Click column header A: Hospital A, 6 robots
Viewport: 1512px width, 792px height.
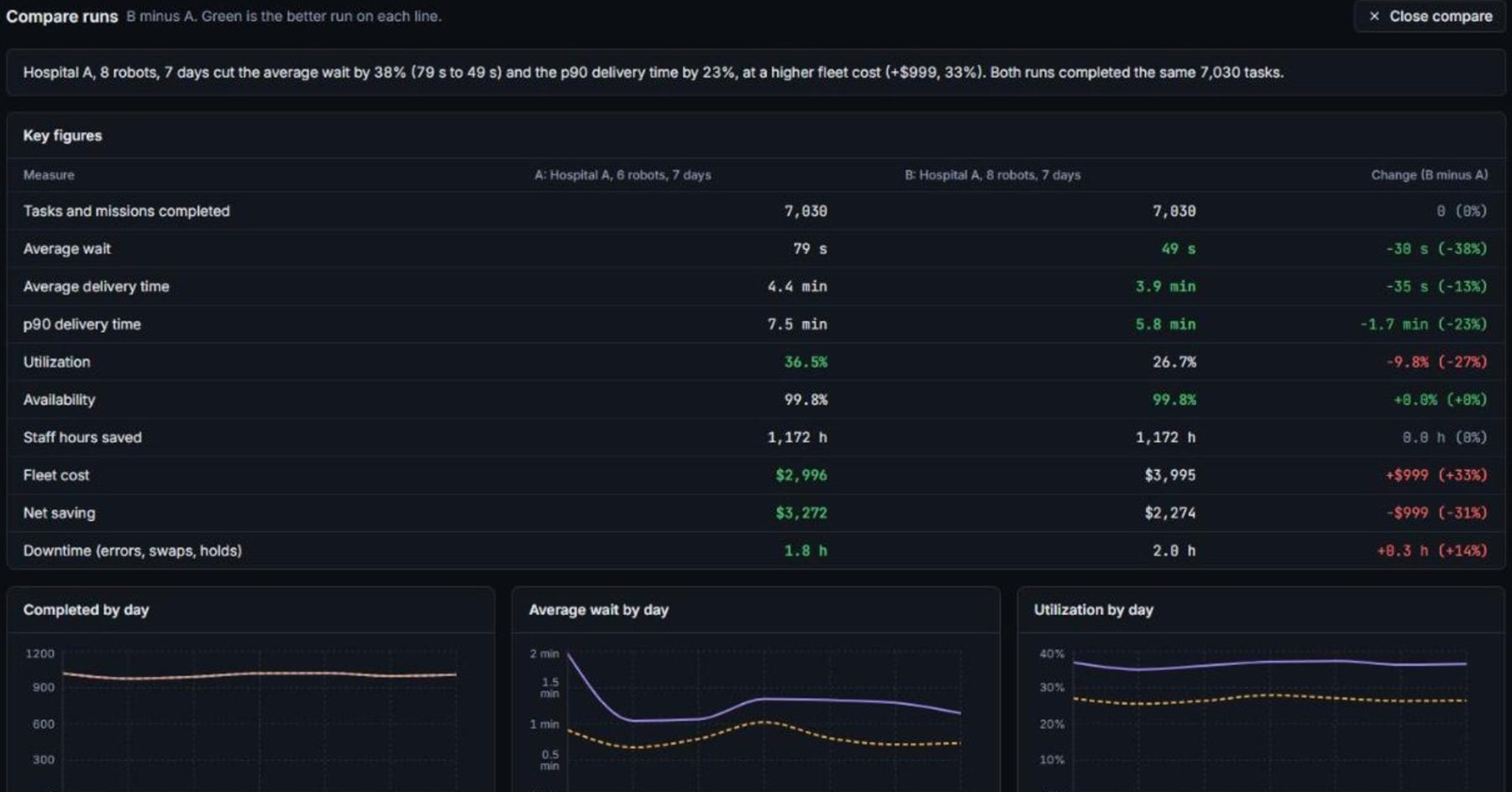pos(622,175)
